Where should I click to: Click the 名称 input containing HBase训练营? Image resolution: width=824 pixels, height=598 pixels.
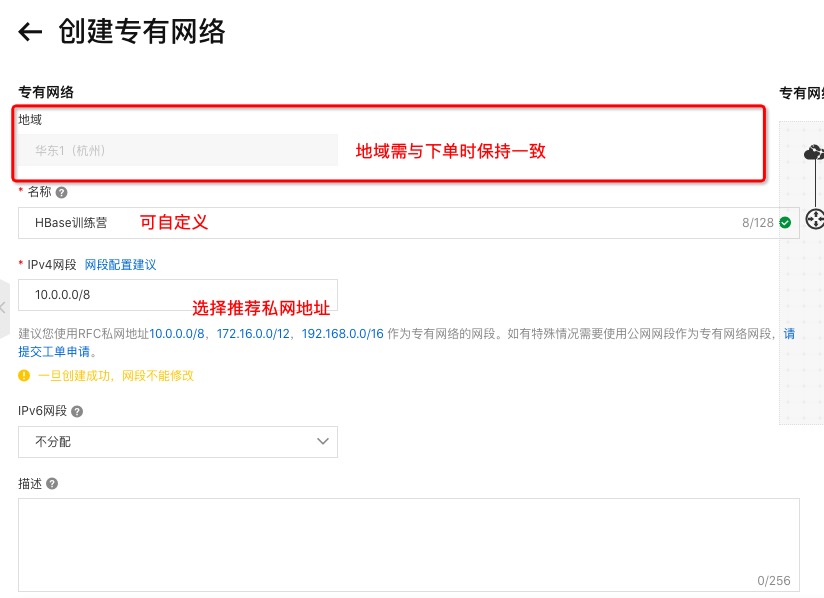pos(408,223)
